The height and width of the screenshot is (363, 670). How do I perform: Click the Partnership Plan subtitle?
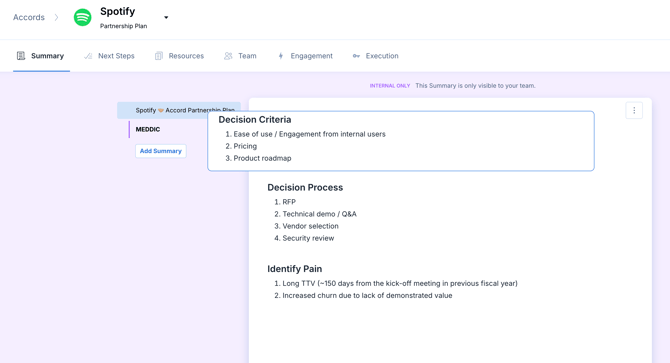coord(123,26)
